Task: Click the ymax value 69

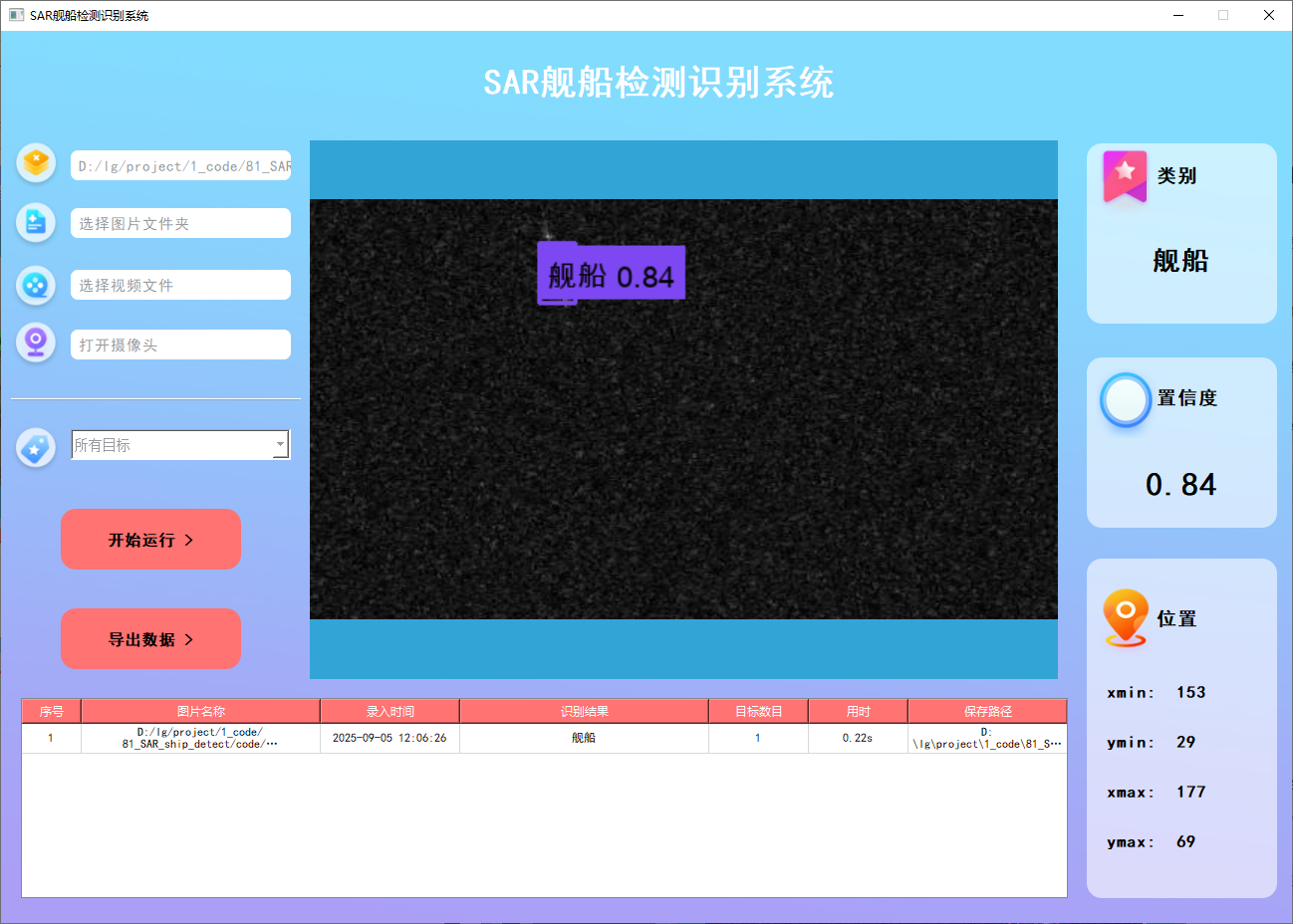Action: [1185, 841]
